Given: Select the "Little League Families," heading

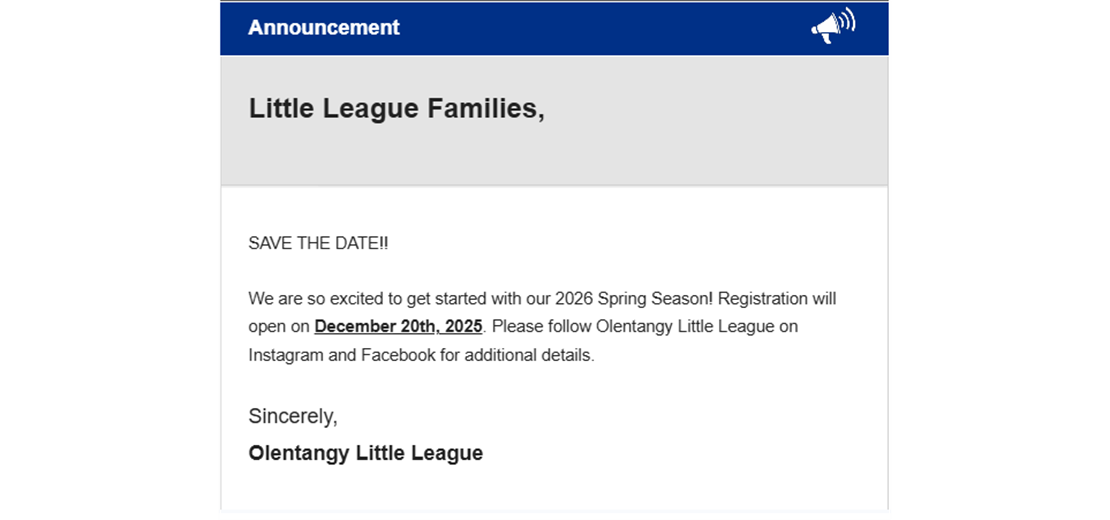Looking at the screenshot, I should (x=396, y=109).
